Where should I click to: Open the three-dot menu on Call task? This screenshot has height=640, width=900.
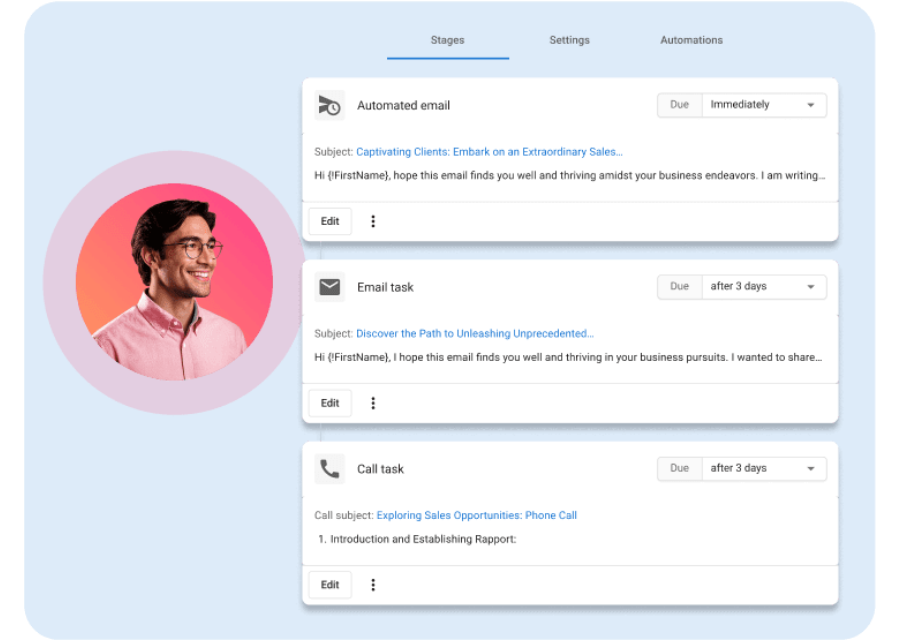point(373,585)
